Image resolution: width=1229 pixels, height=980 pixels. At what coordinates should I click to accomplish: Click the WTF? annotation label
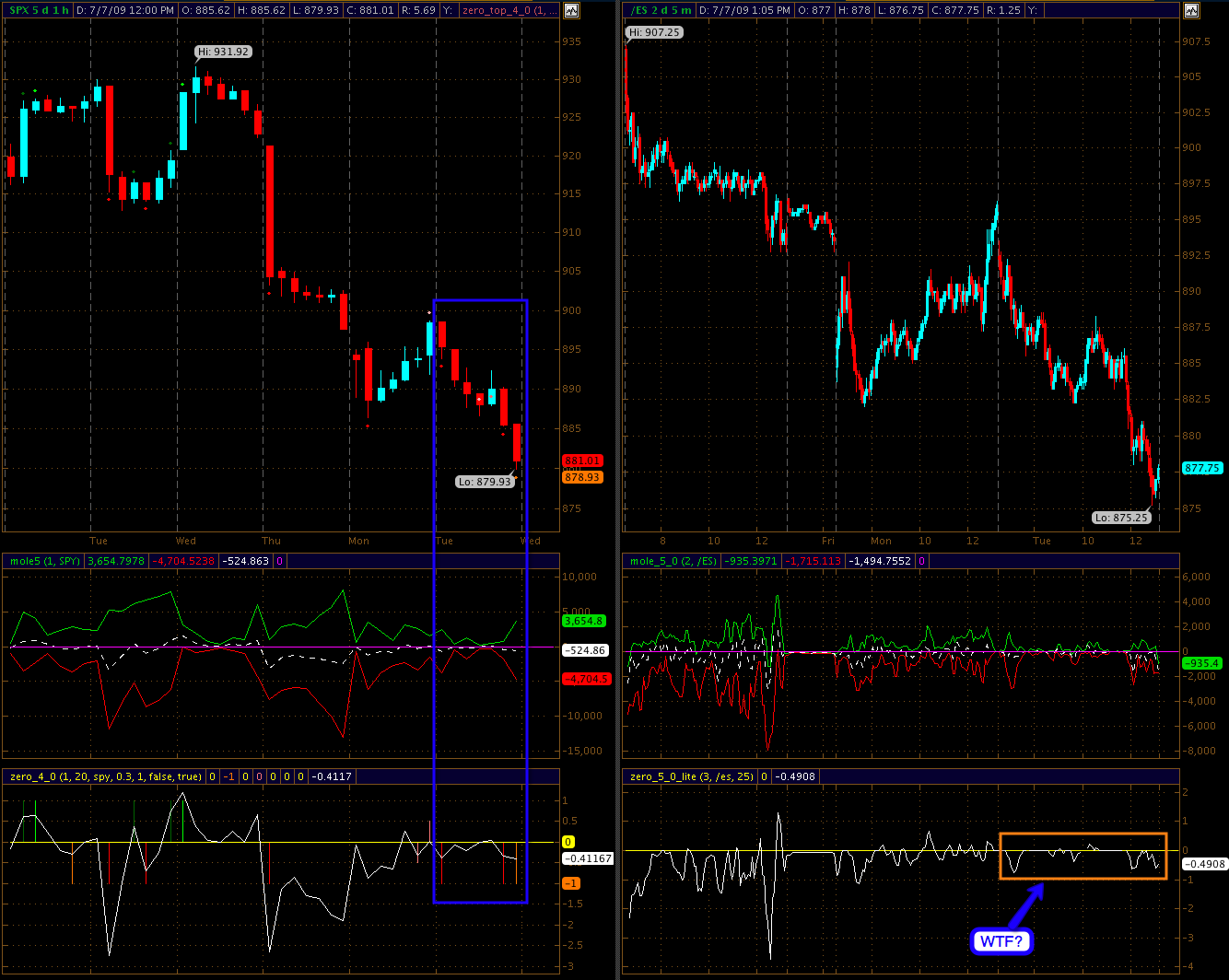click(x=1001, y=941)
